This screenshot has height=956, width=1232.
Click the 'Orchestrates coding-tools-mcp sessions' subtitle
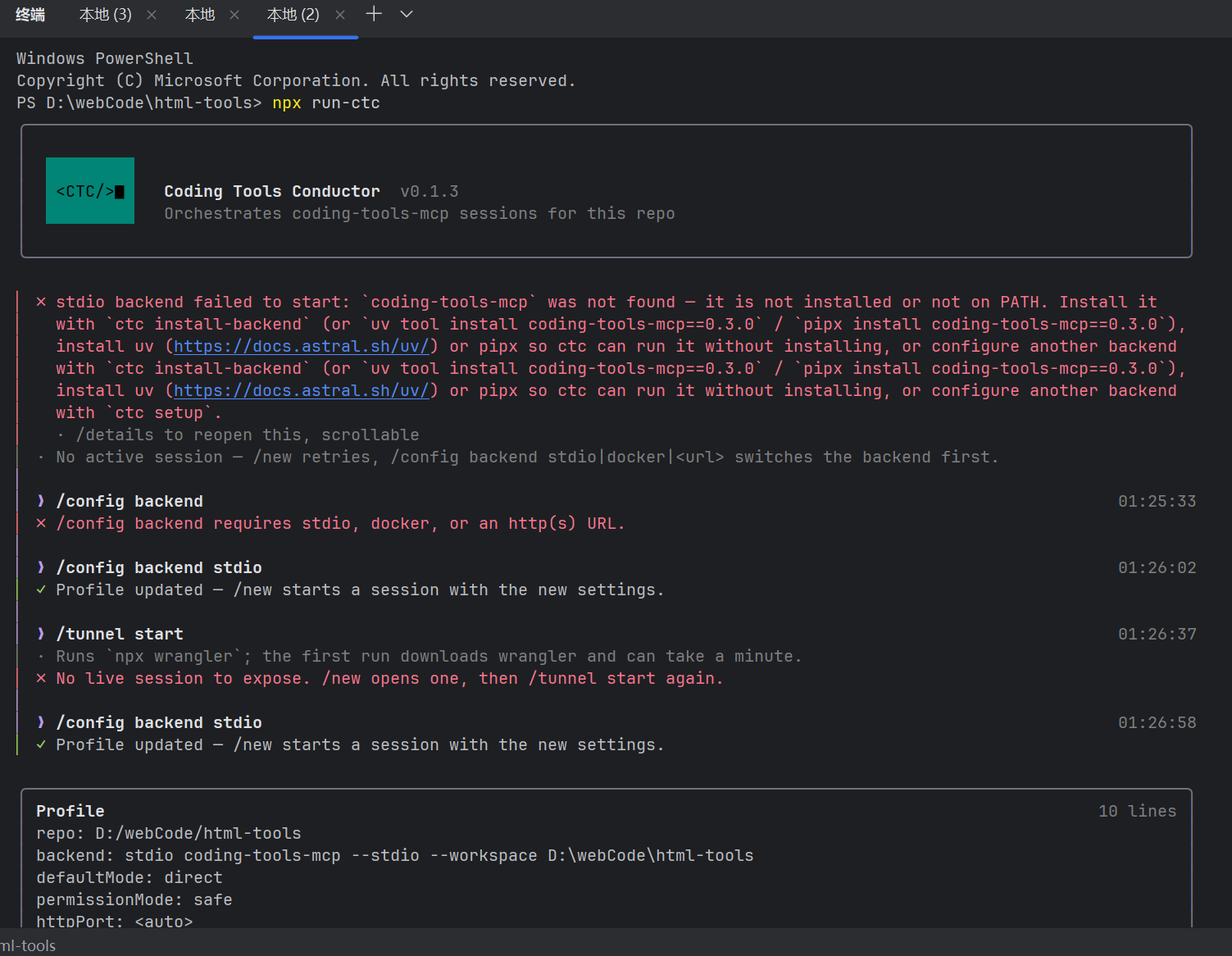(x=420, y=213)
